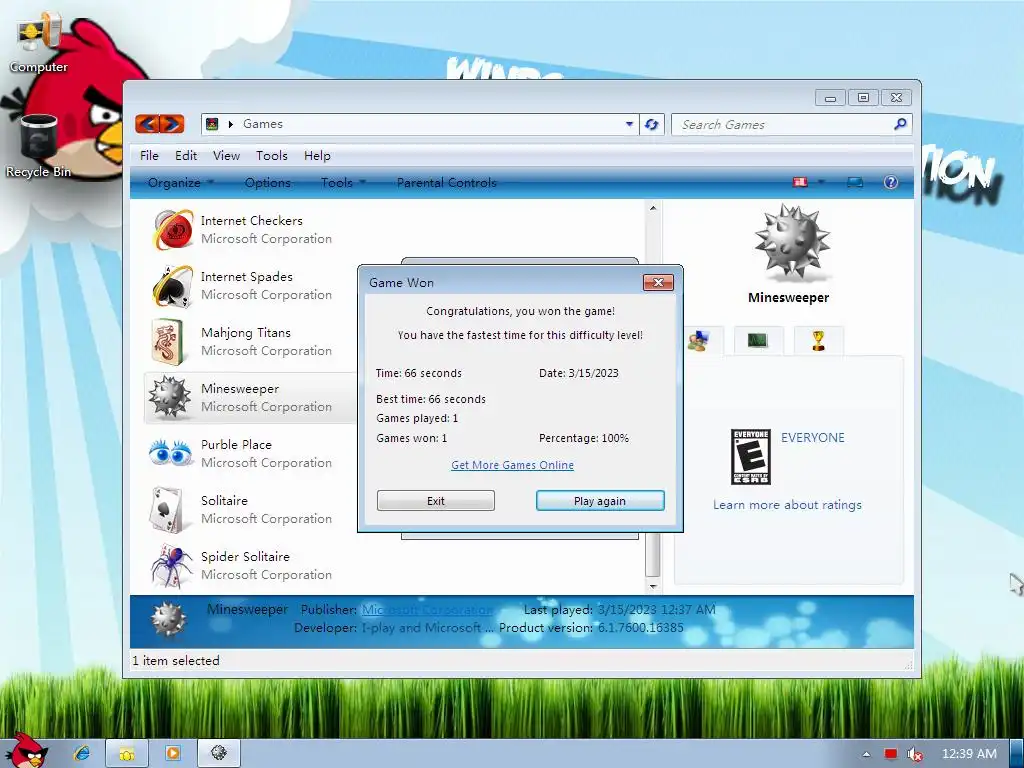Screen dimensions: 1024x768
Task: Open the media player taskbar icon
Action: (x=173, y=753)
